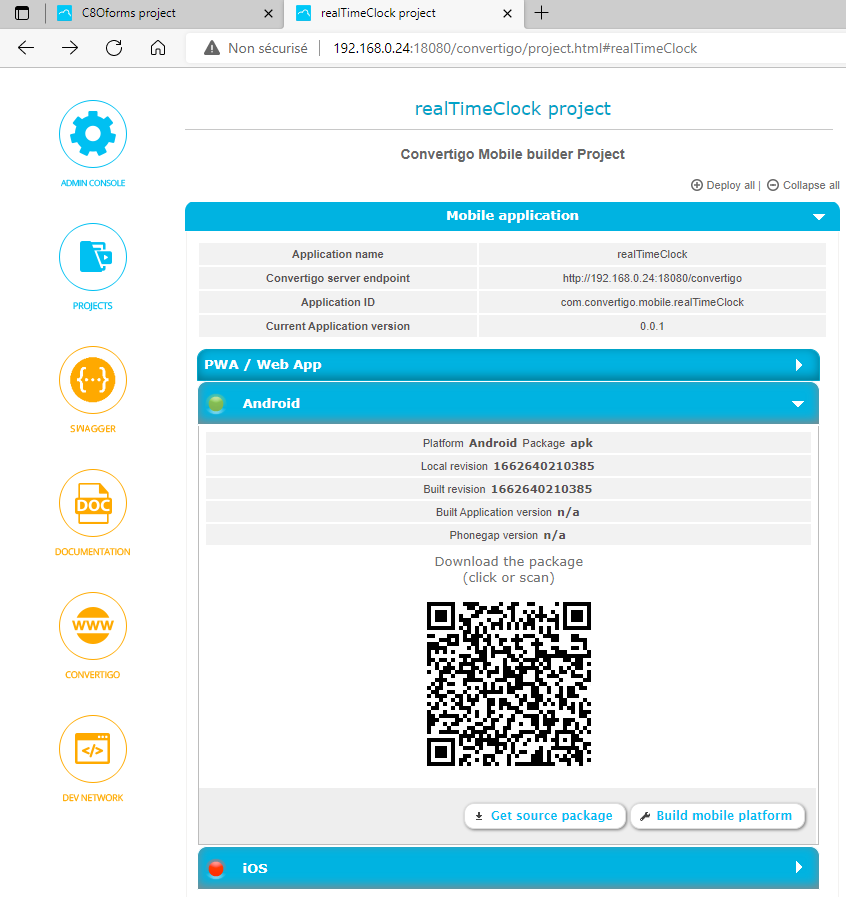Click the Deploy all link
This screenshot has width=846, height=897.
(723, 185)
